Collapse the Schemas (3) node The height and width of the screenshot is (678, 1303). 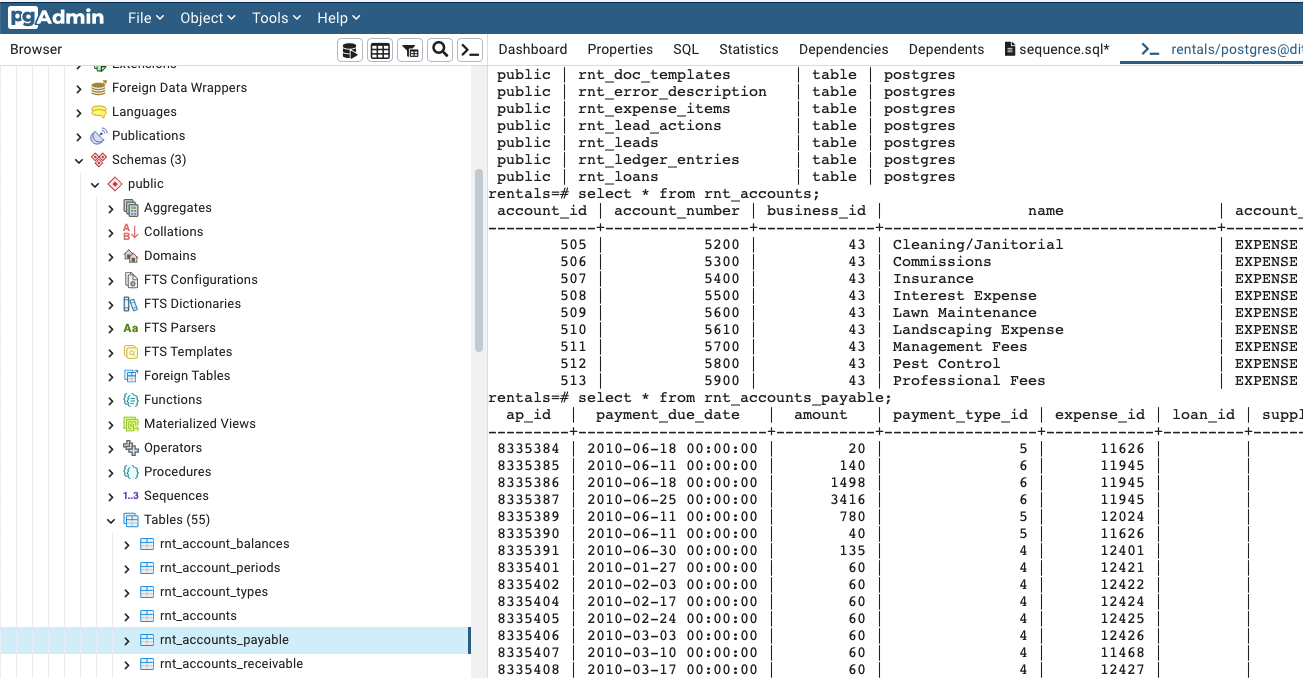[x=79, y=160]
